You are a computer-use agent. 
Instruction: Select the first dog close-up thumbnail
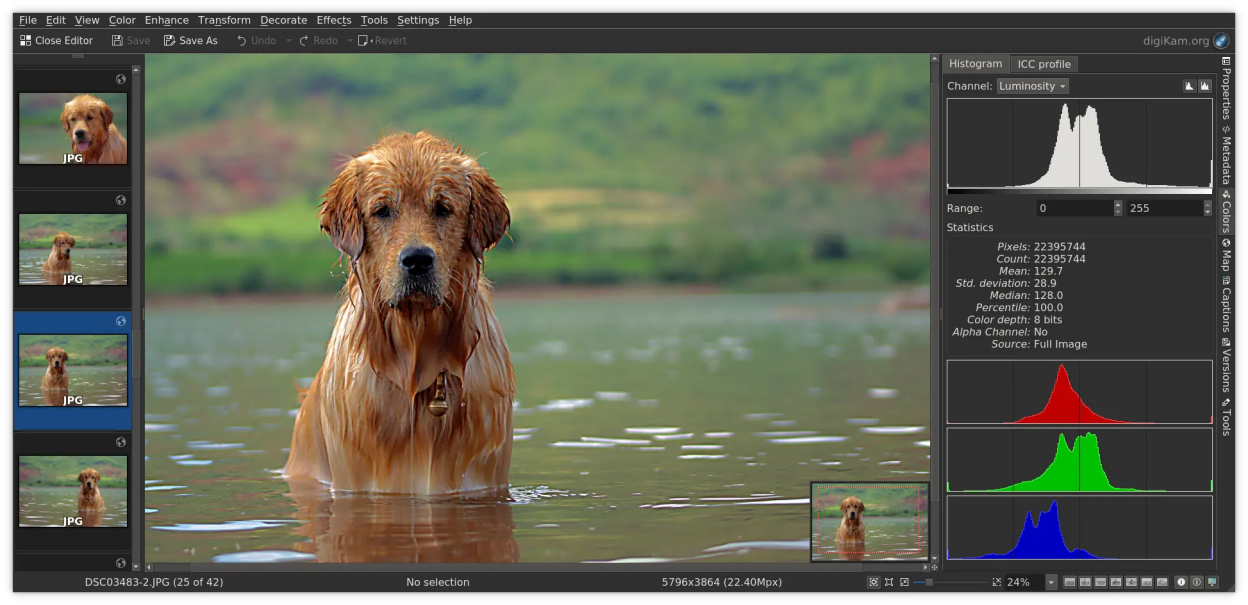(73, 128)
